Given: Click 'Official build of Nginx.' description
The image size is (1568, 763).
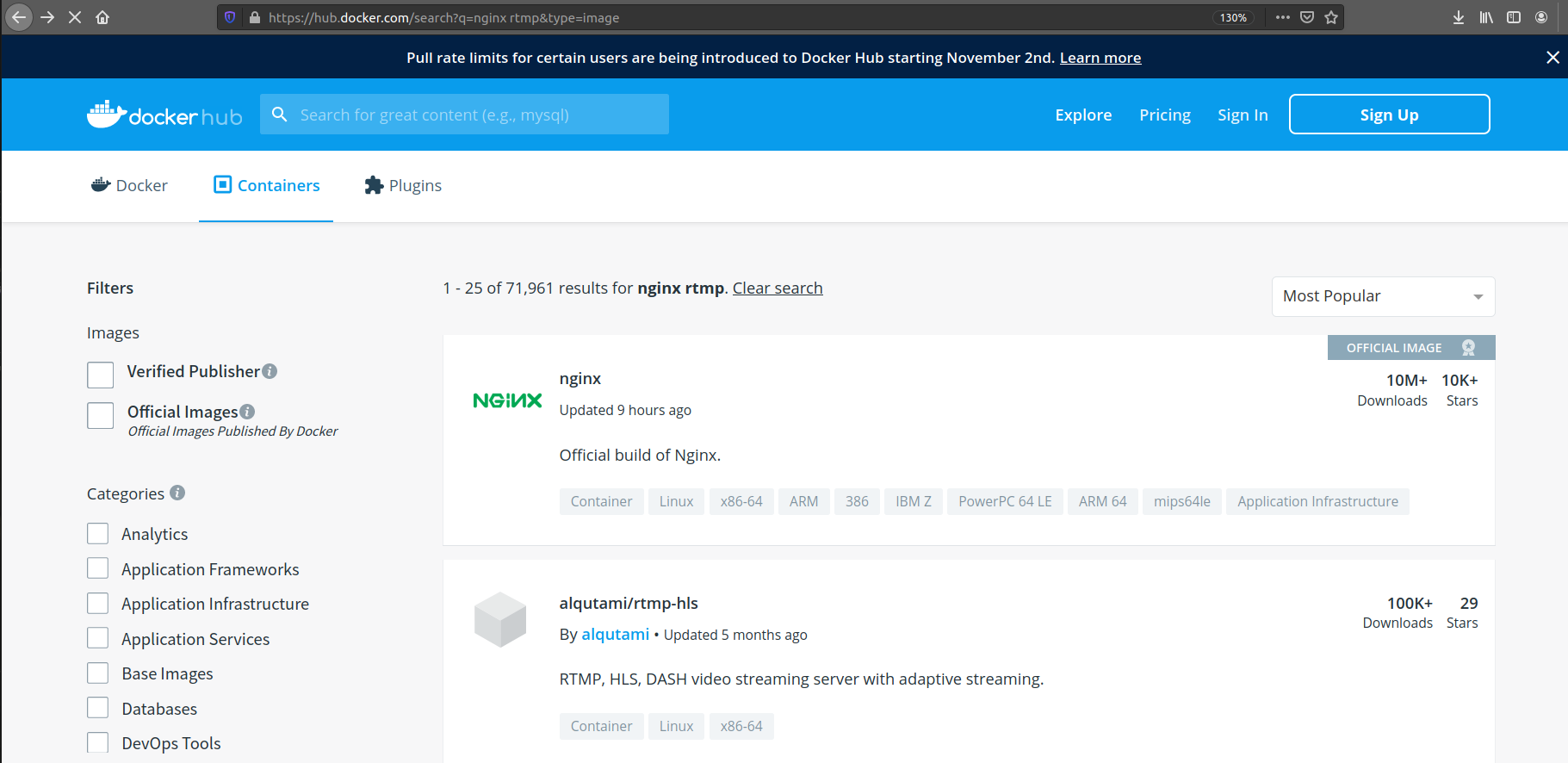Looking at the screenshot, I should pyautogui.click(x=640, y=455).
